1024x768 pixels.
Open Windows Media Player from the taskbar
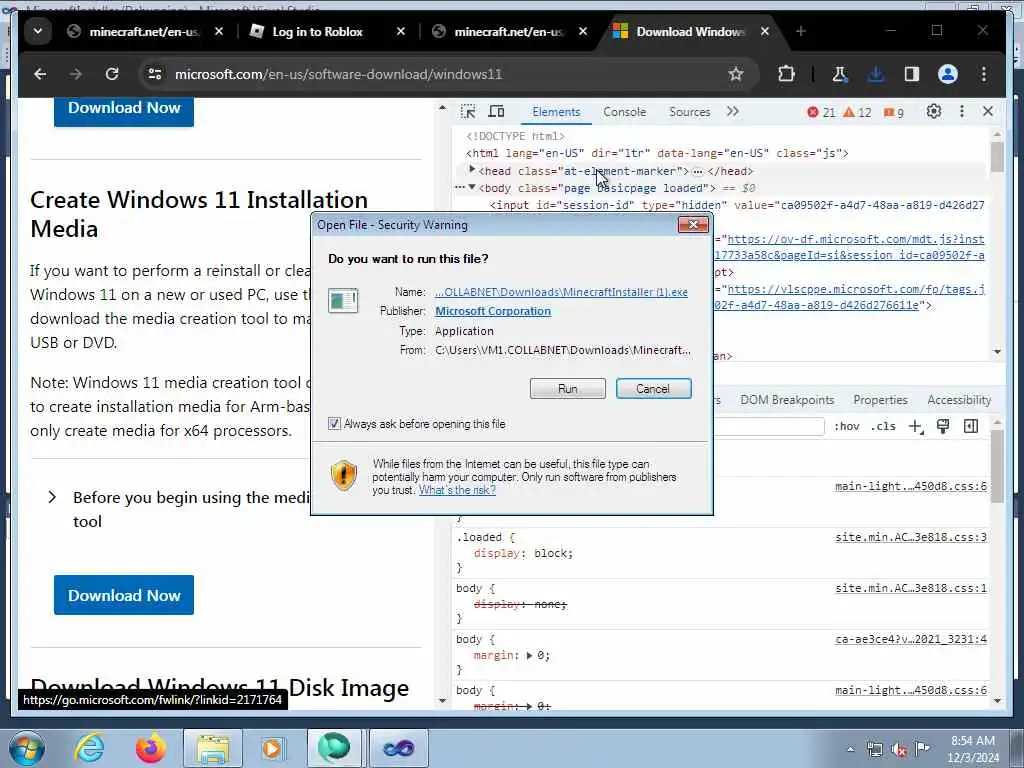click(272, 748)
